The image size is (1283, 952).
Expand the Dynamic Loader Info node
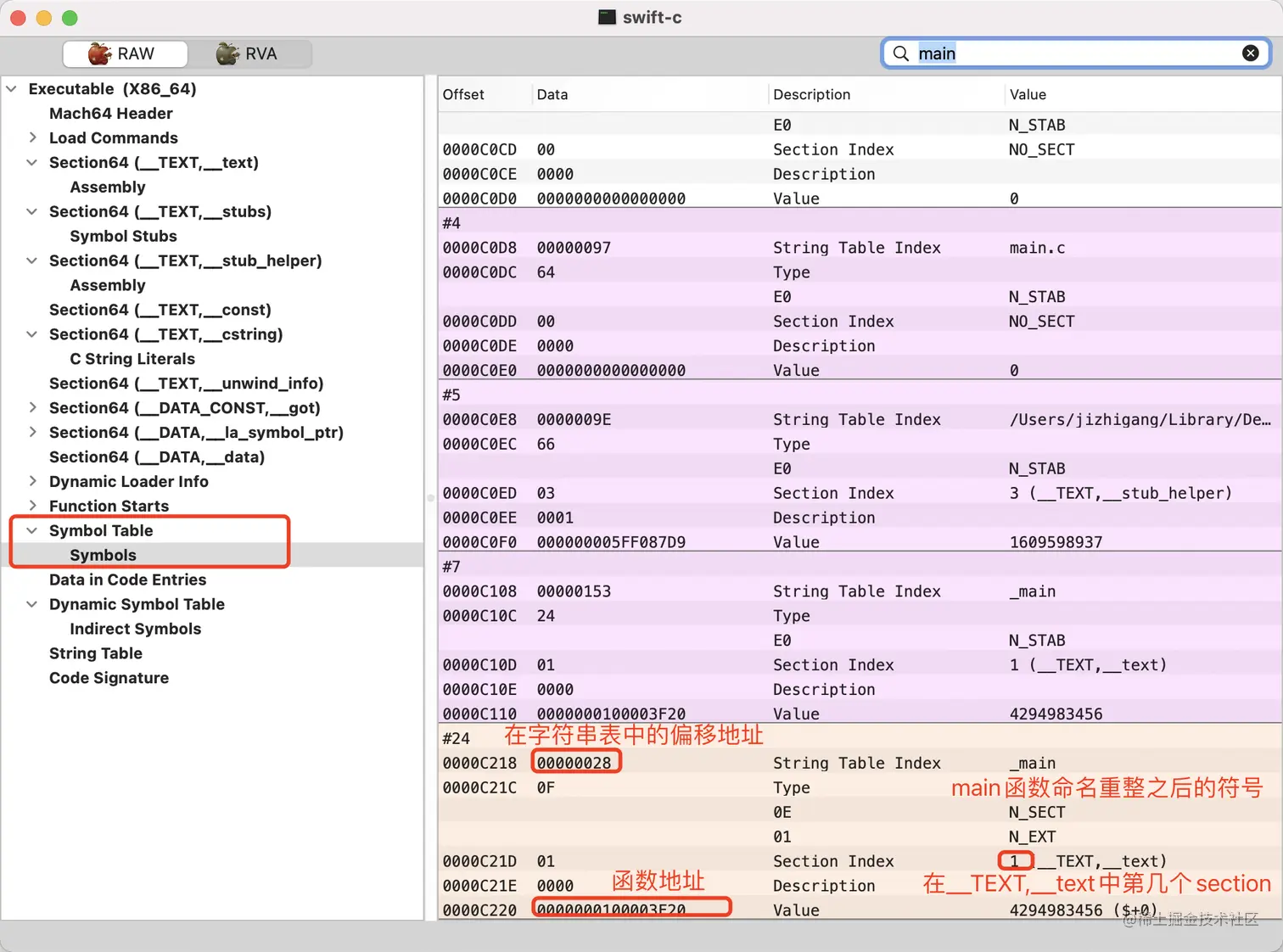coord(32,481)
